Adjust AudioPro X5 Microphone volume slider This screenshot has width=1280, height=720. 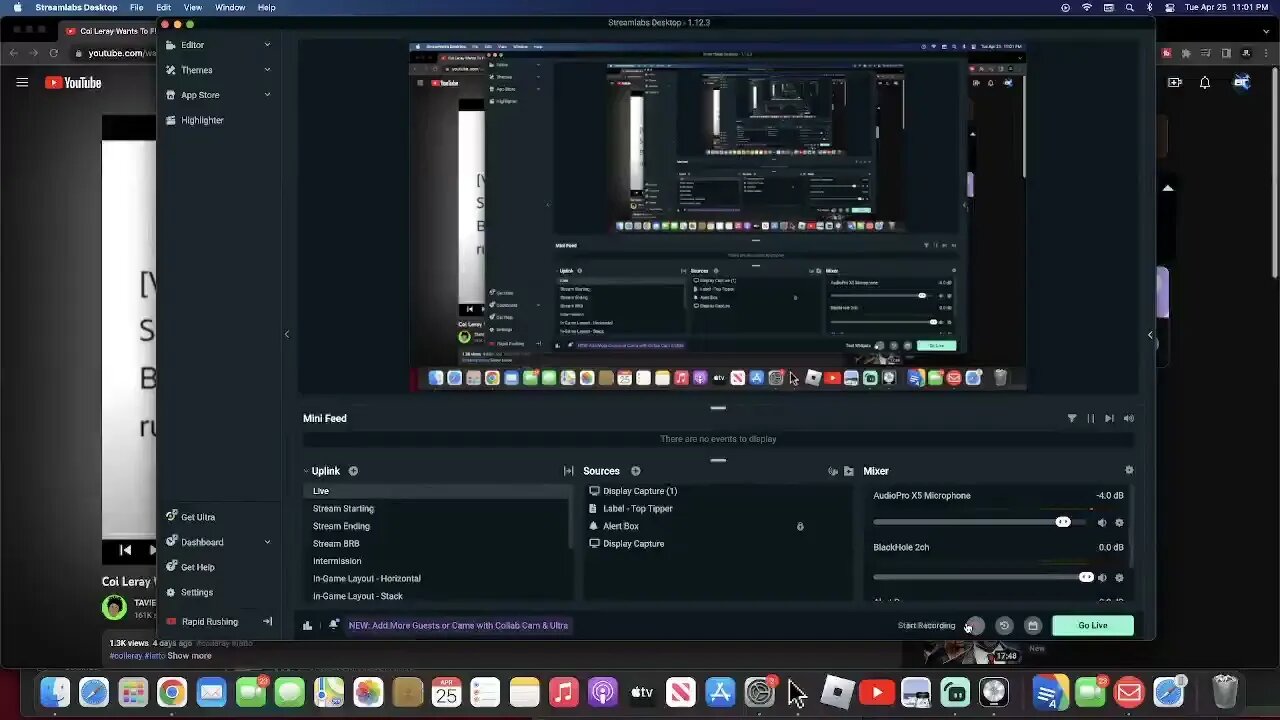tap(980, 522)
